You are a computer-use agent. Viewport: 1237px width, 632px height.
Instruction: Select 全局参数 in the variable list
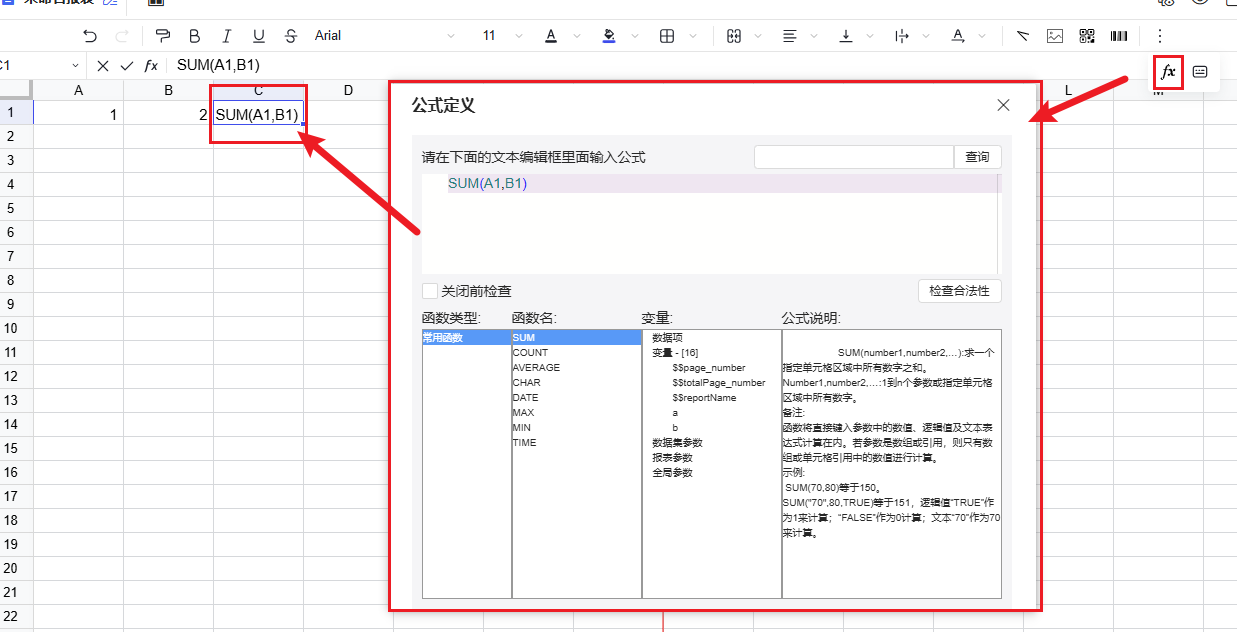point(672,473)
